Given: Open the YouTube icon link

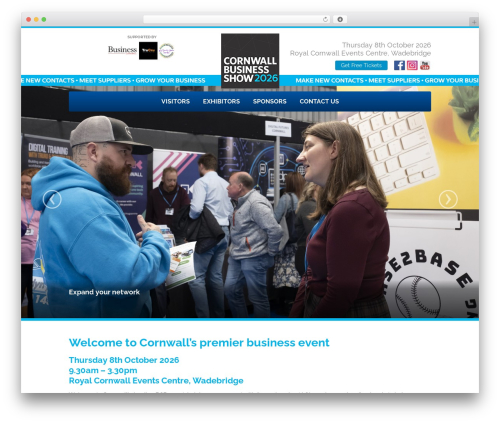Looking at the screenshot, I should [x=425, y=65].
